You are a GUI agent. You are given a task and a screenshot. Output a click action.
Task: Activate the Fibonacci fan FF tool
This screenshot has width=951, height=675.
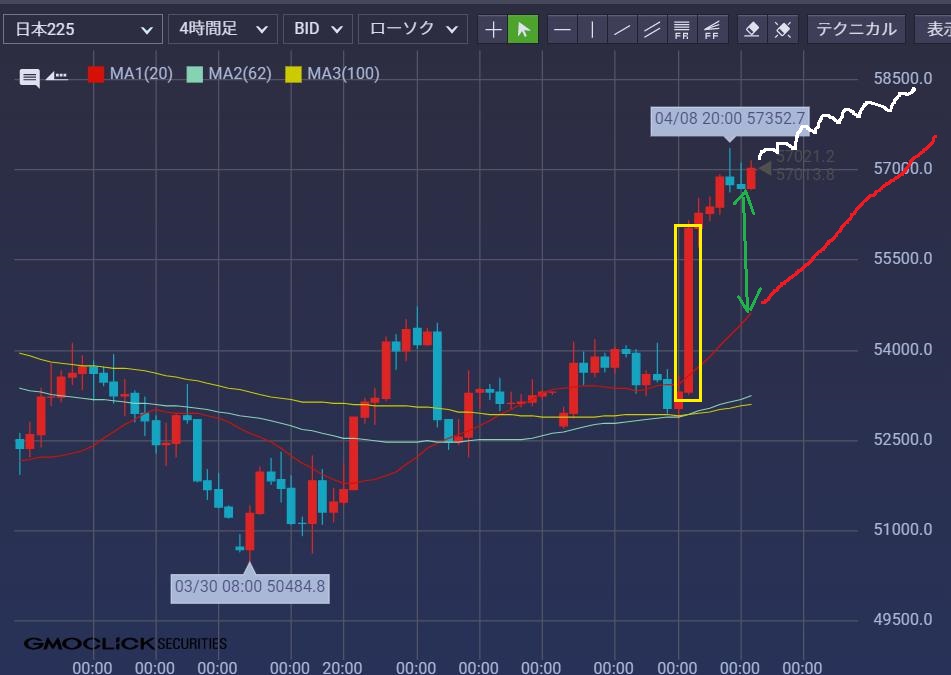point(712,29)
